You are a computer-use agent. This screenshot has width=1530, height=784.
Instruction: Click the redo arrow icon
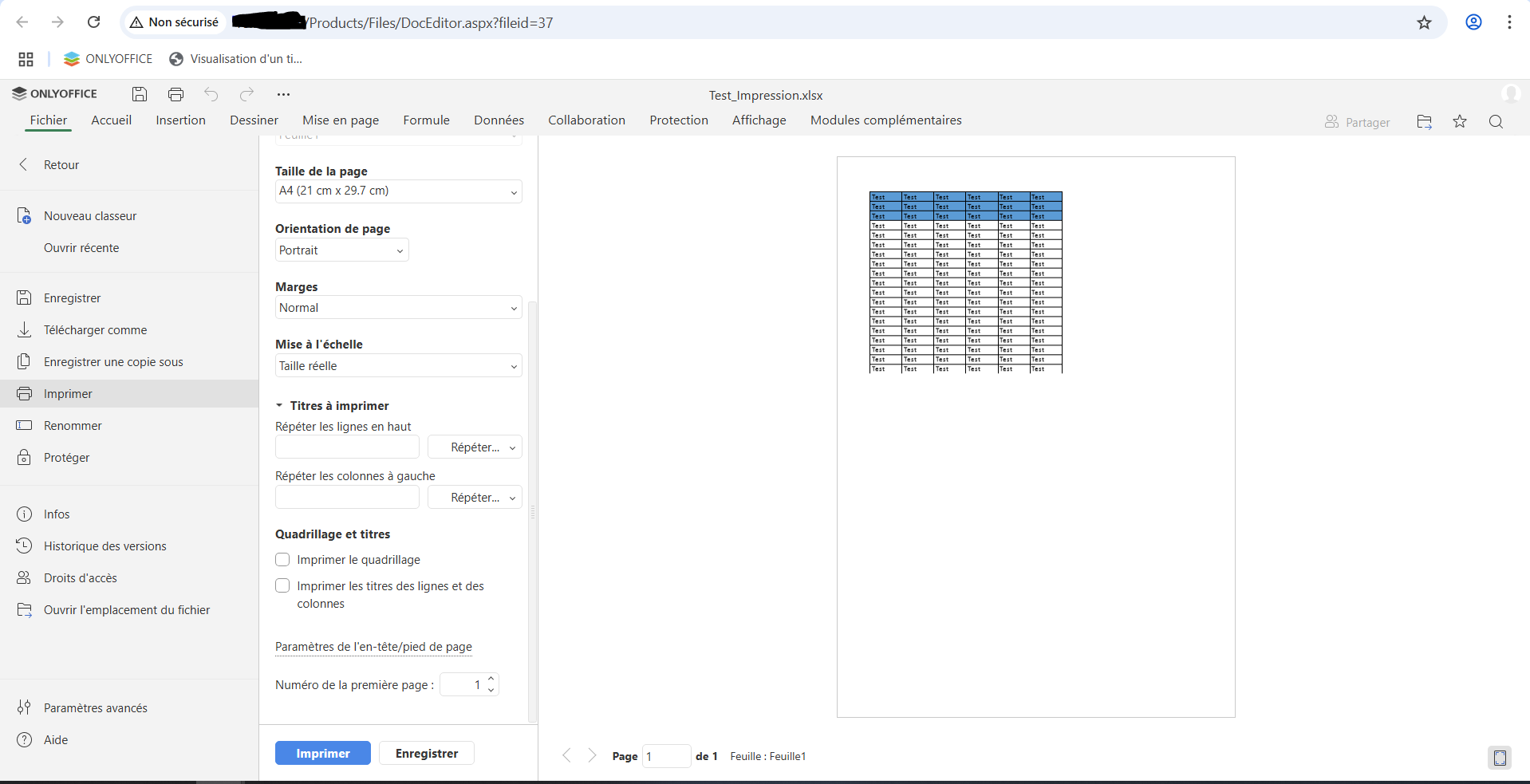[x=247, y=94]
